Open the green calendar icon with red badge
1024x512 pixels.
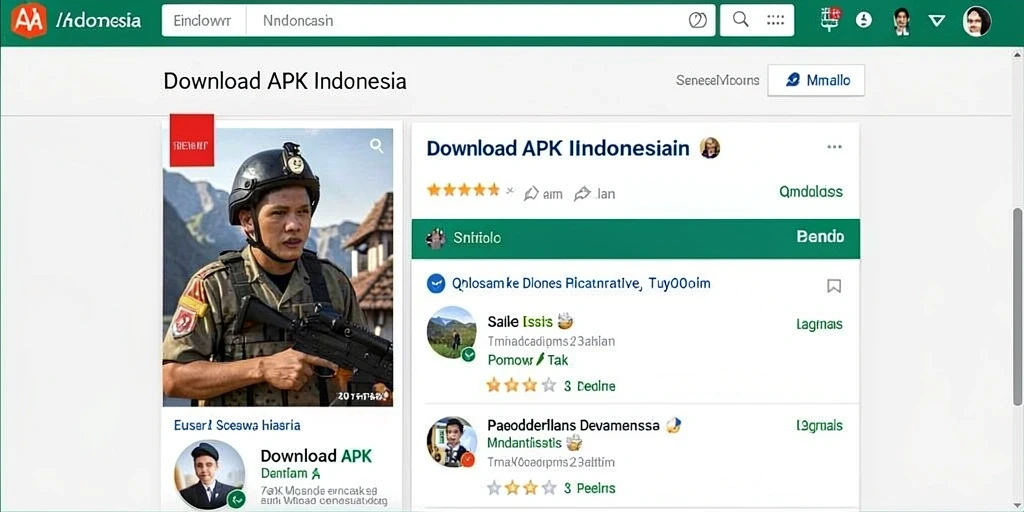[x=830, y=20]
